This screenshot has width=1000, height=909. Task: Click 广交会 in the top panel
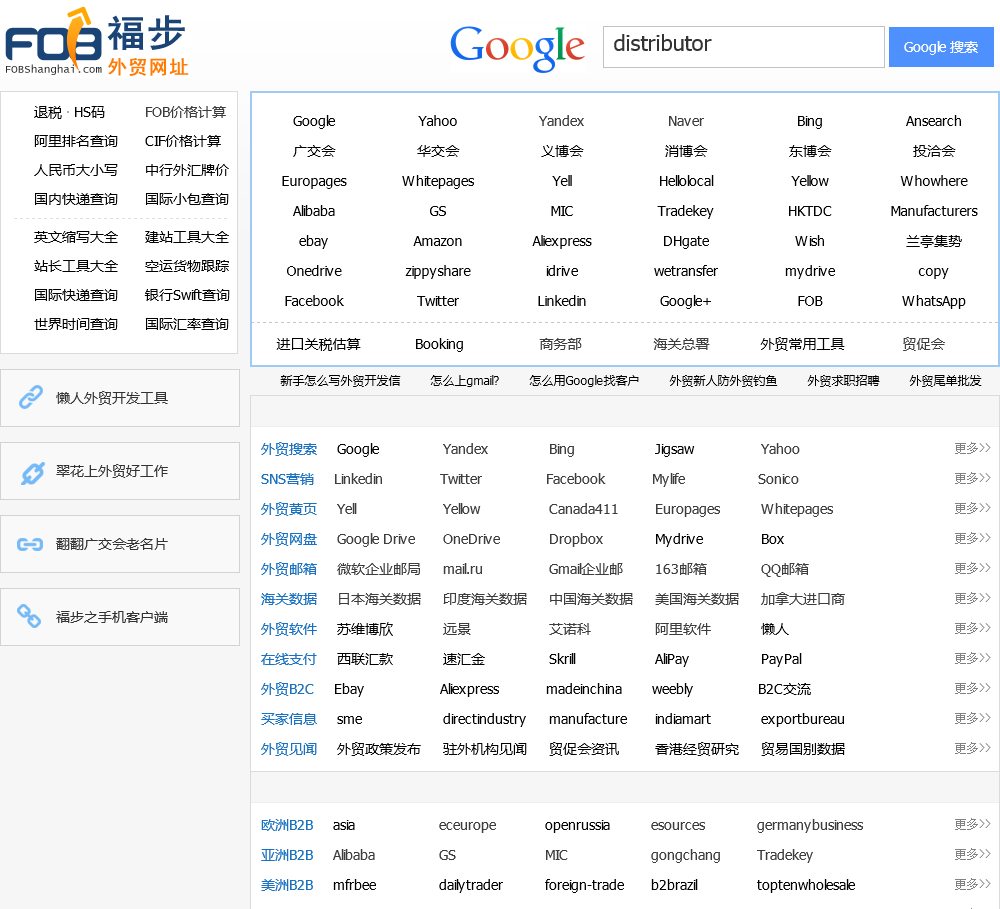click(314, 151)
